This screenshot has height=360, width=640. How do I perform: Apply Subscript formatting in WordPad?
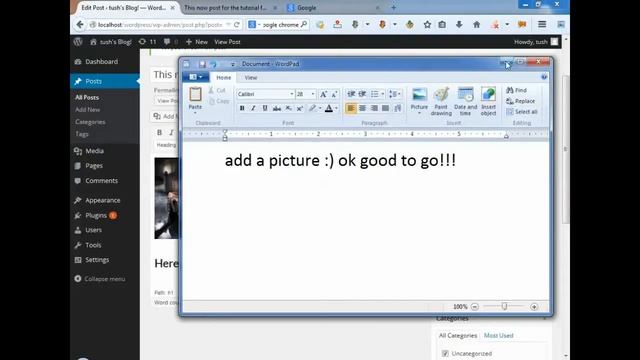coord(288,108)
